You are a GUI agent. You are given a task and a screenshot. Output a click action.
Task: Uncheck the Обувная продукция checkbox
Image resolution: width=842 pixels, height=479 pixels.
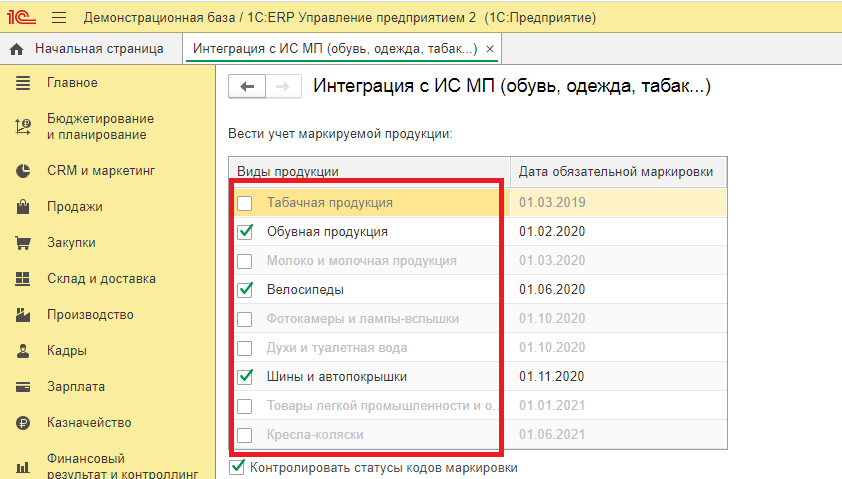(245, 232)
